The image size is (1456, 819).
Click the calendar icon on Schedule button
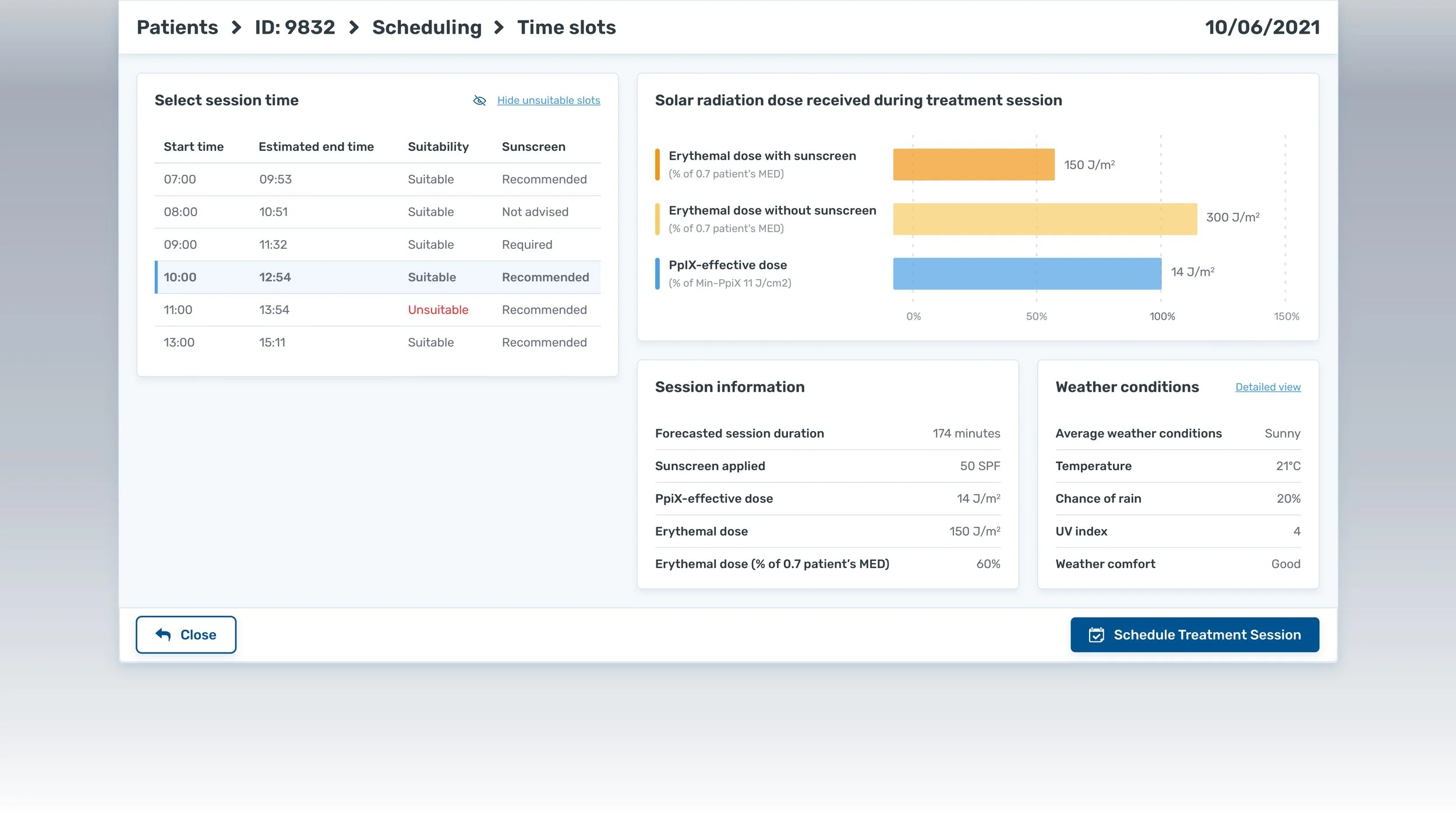(x=1096, y=635)
